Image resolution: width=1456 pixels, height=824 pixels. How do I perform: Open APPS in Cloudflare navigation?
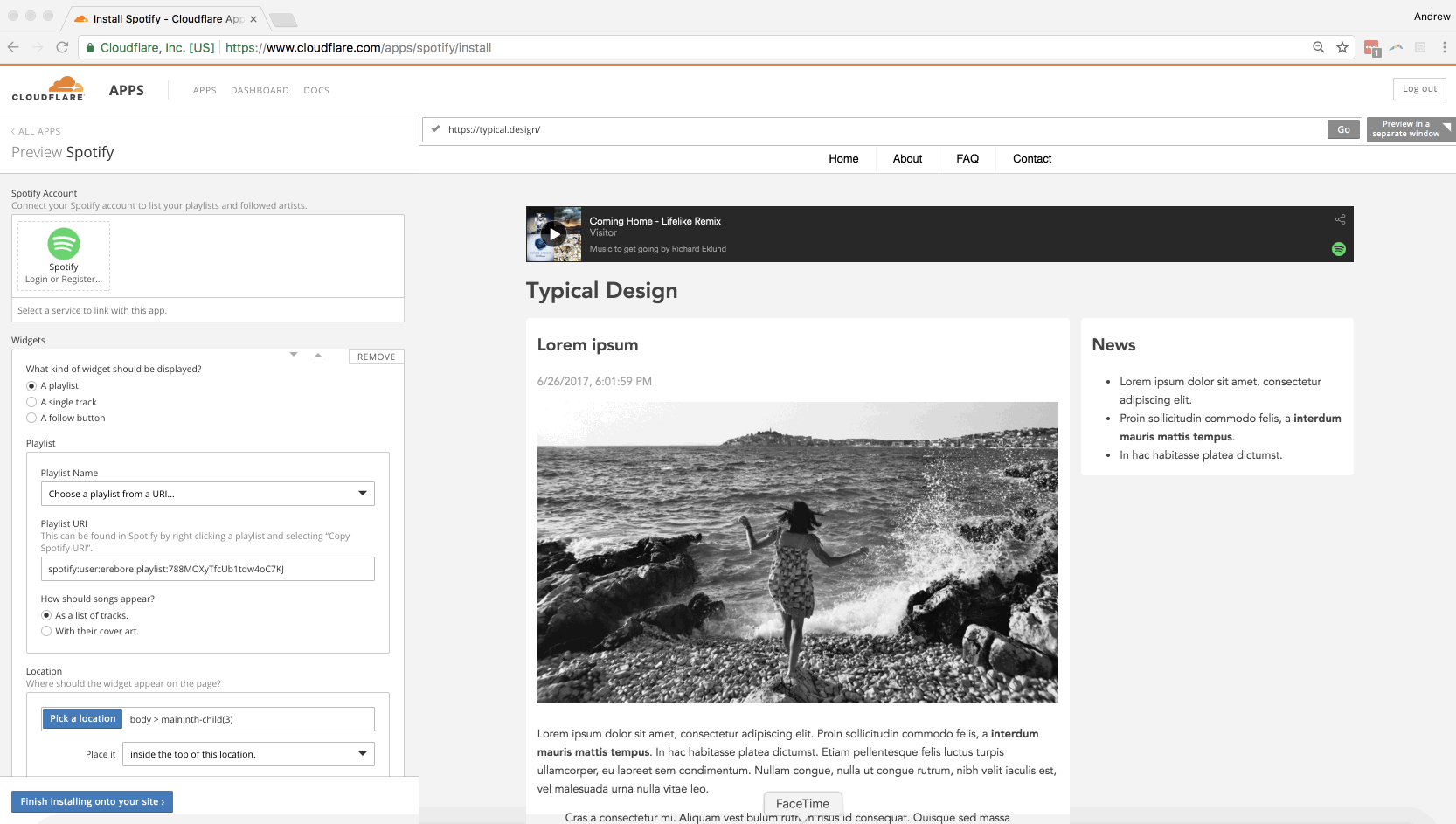[x=205, y=91]
